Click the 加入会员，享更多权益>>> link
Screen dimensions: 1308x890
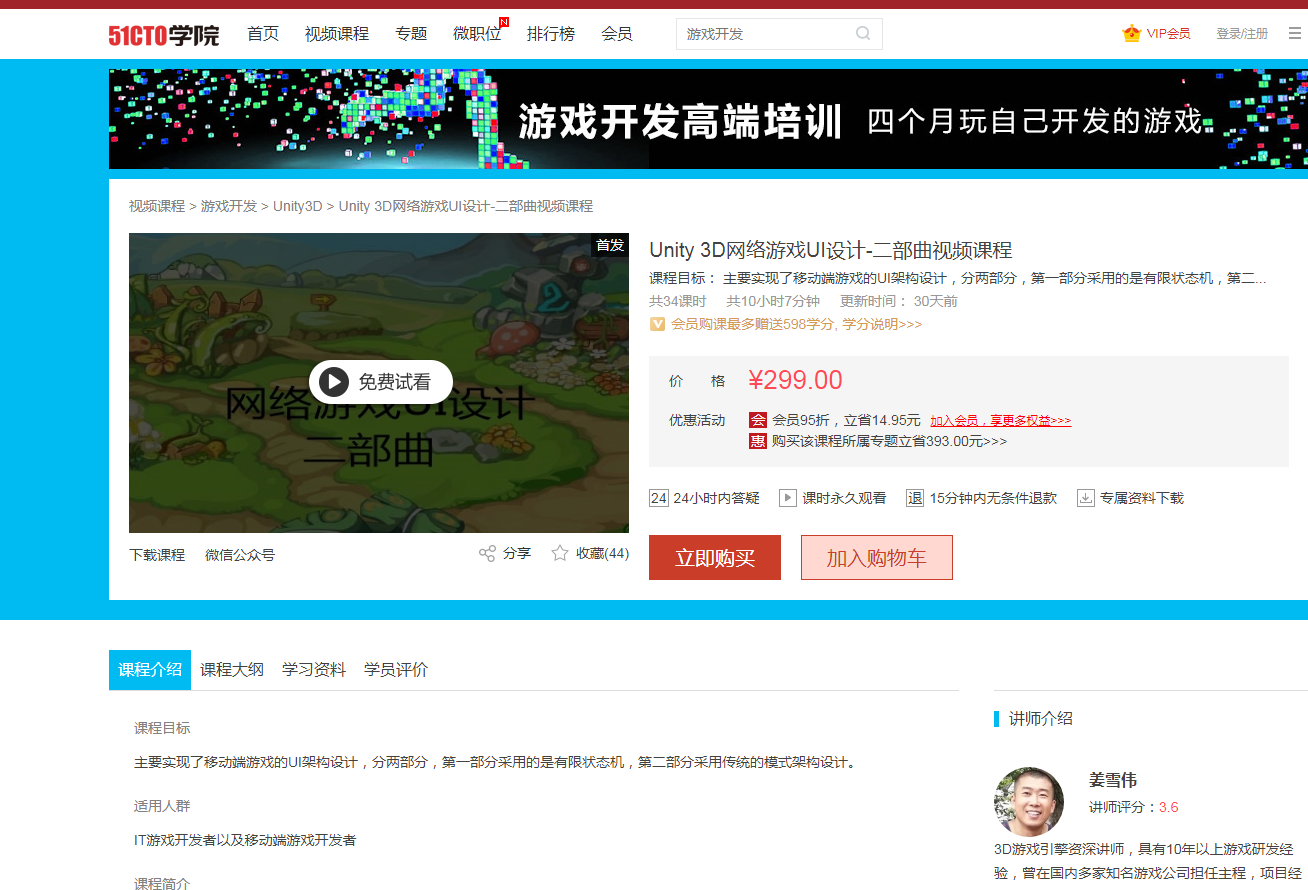[x=1000, y=421]
